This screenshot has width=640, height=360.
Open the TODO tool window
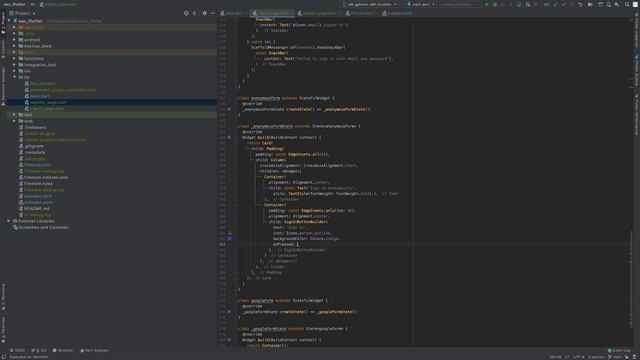tap(17, 350)
